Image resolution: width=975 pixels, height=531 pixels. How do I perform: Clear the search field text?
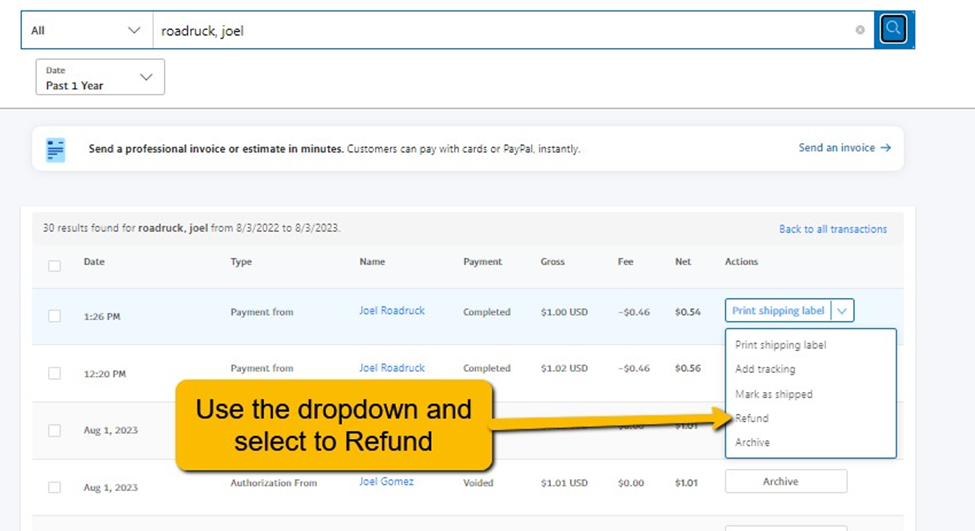pos(860,30)
